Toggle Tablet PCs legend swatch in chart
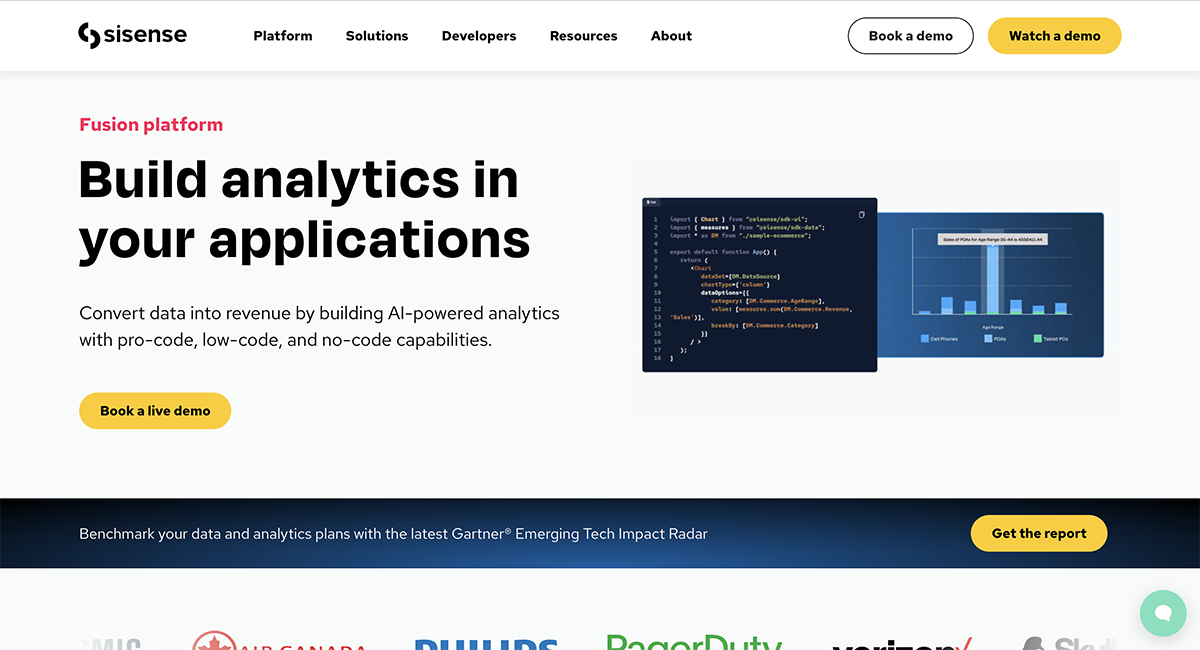Image resolution: width=1200 pixels, height=650 pixels. pos(1038,339)
